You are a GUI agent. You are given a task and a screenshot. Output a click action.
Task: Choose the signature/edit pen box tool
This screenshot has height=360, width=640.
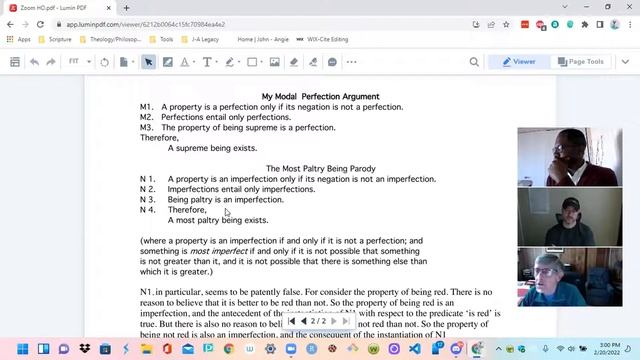[x=167, y=62]
